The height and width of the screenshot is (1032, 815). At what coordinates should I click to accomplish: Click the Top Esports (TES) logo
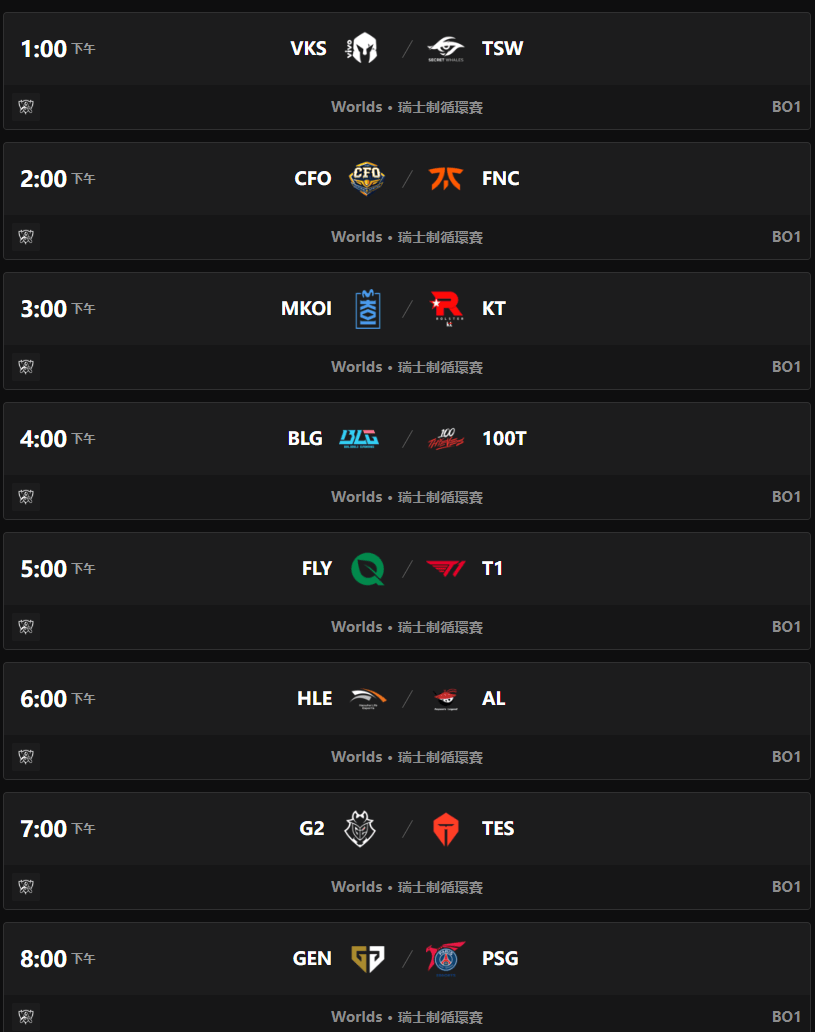446,829
